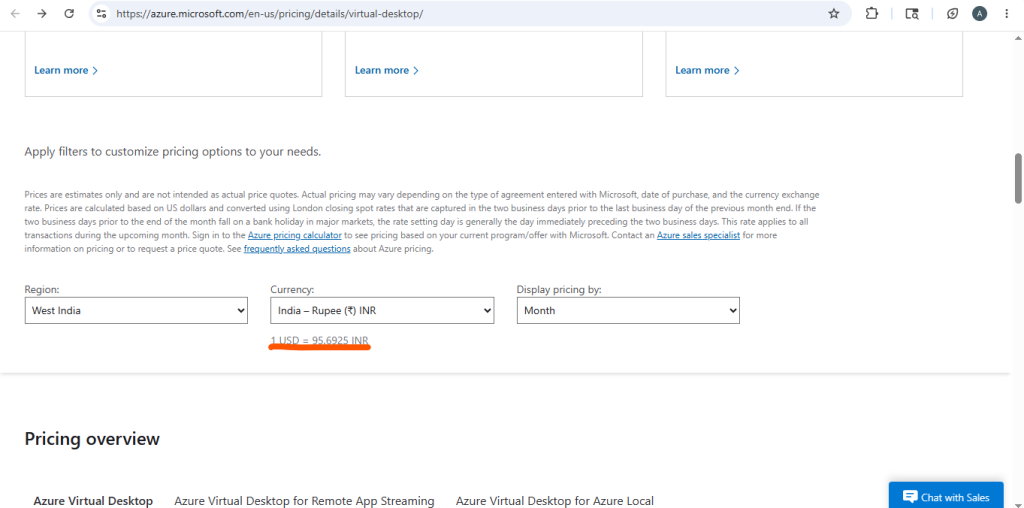Click the Currency: label
Viewport: 1024px width, 508px height.
point(292,289)
